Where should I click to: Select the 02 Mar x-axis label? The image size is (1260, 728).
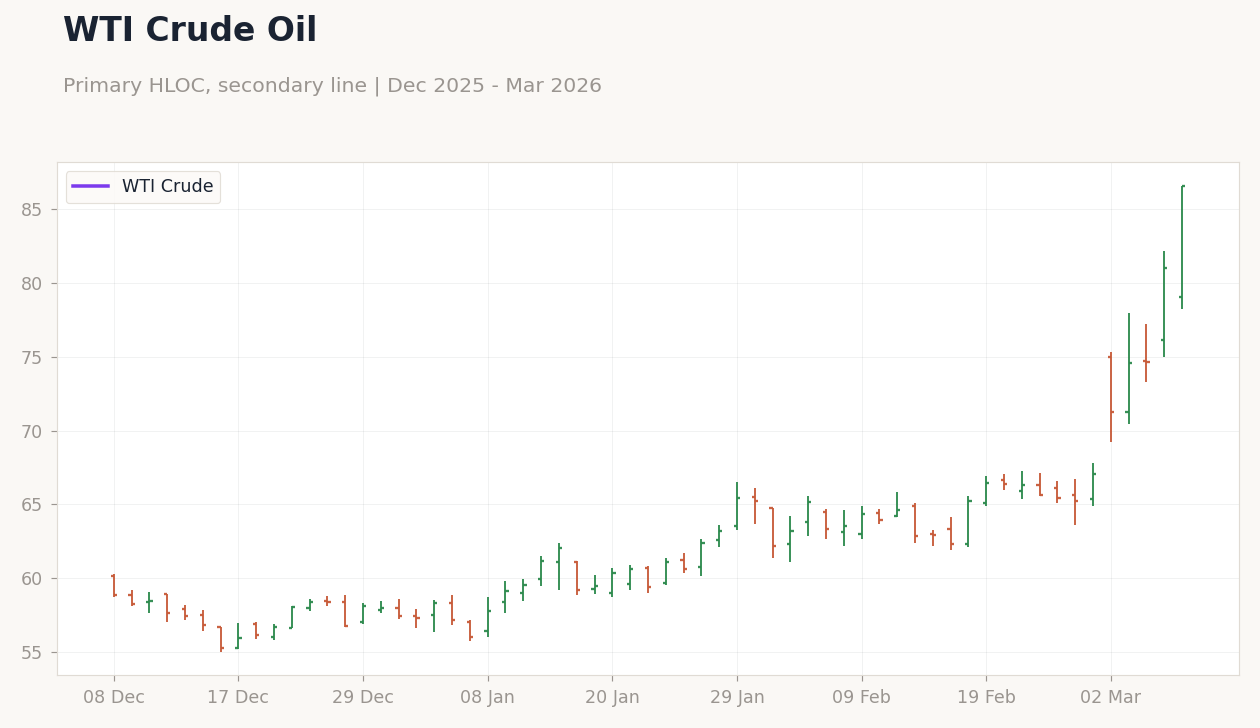coord(1110,698)
